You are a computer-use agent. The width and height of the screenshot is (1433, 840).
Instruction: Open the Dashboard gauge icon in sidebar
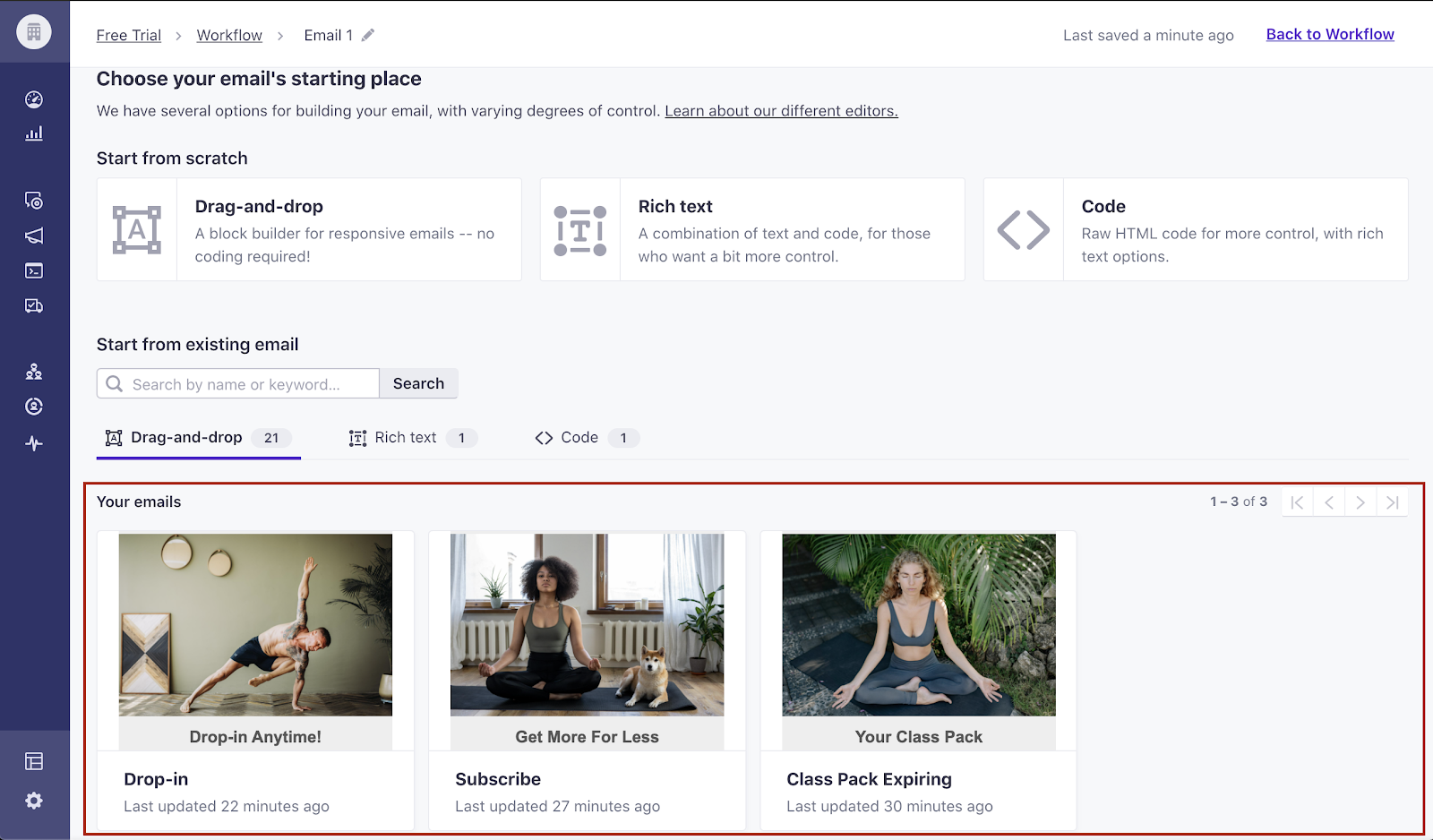tap(34, 99)
